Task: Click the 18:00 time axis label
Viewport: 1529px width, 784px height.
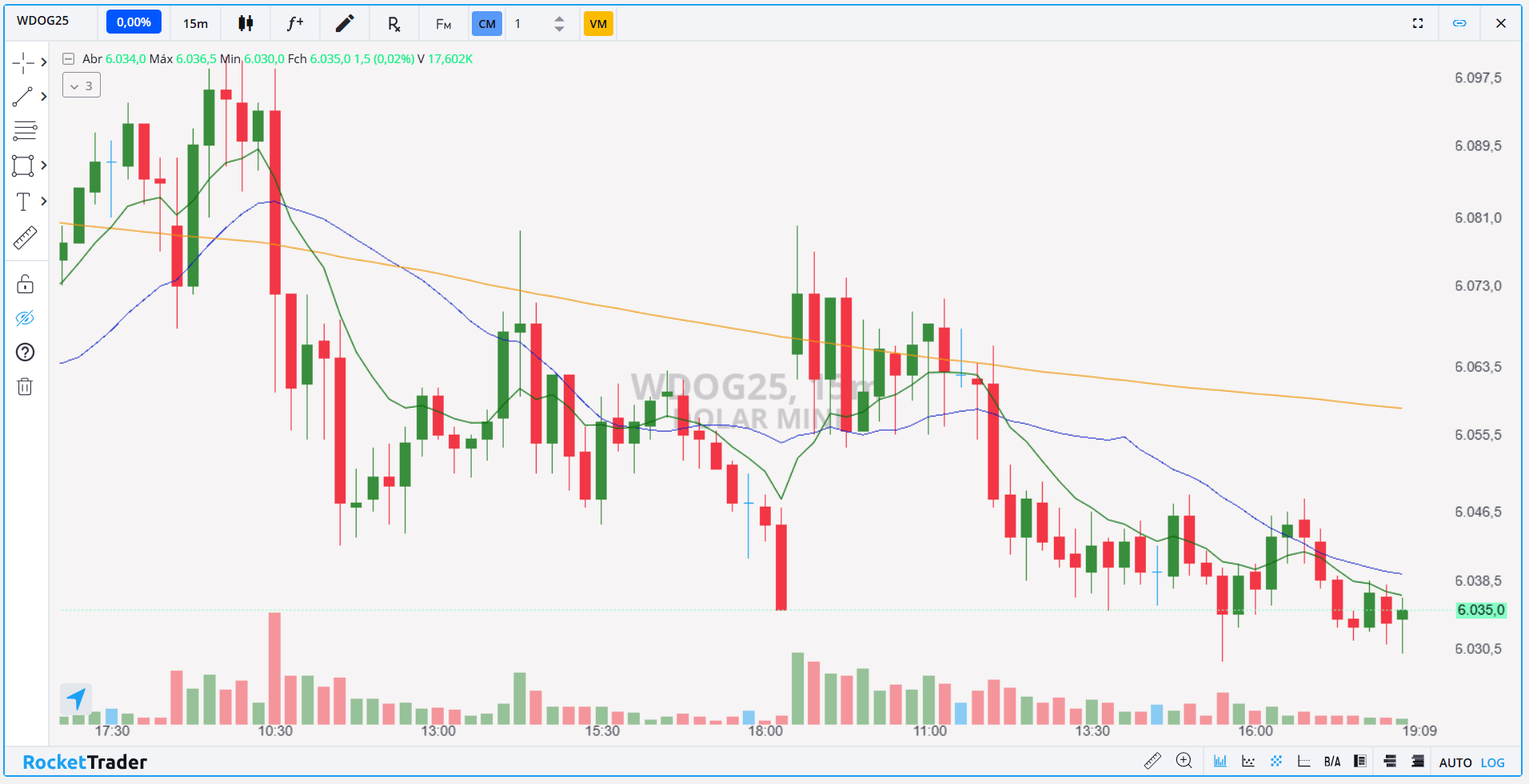Action: 765,731
